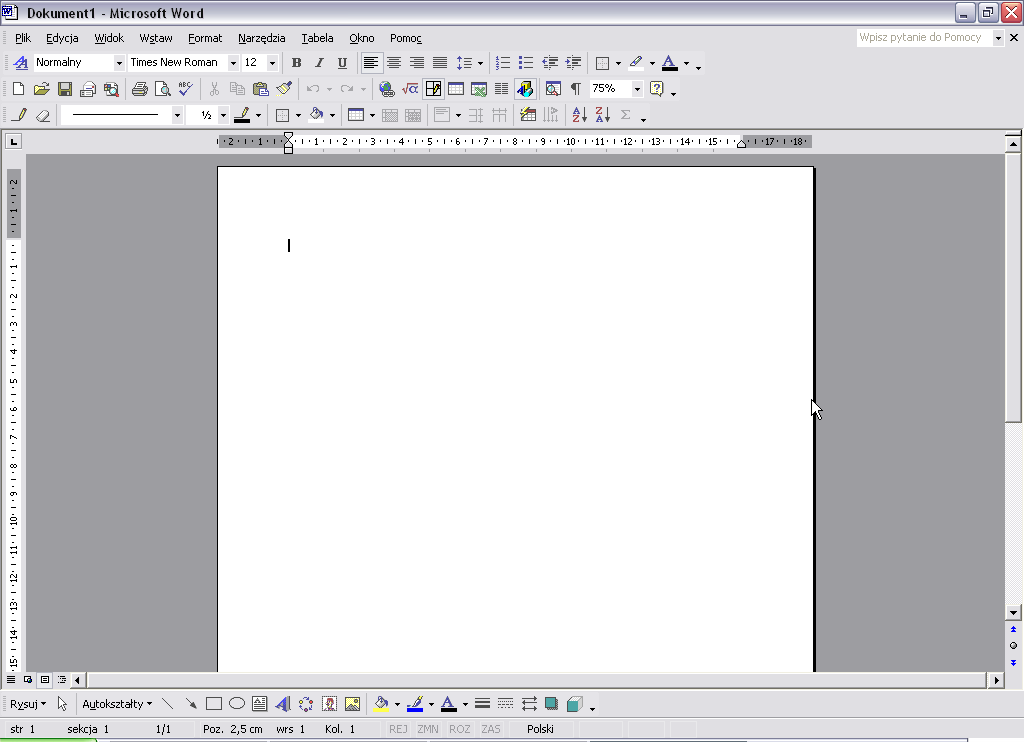Save the document with floppy disk icon
The image size is (1024, 742).
[x=65, y=89]
